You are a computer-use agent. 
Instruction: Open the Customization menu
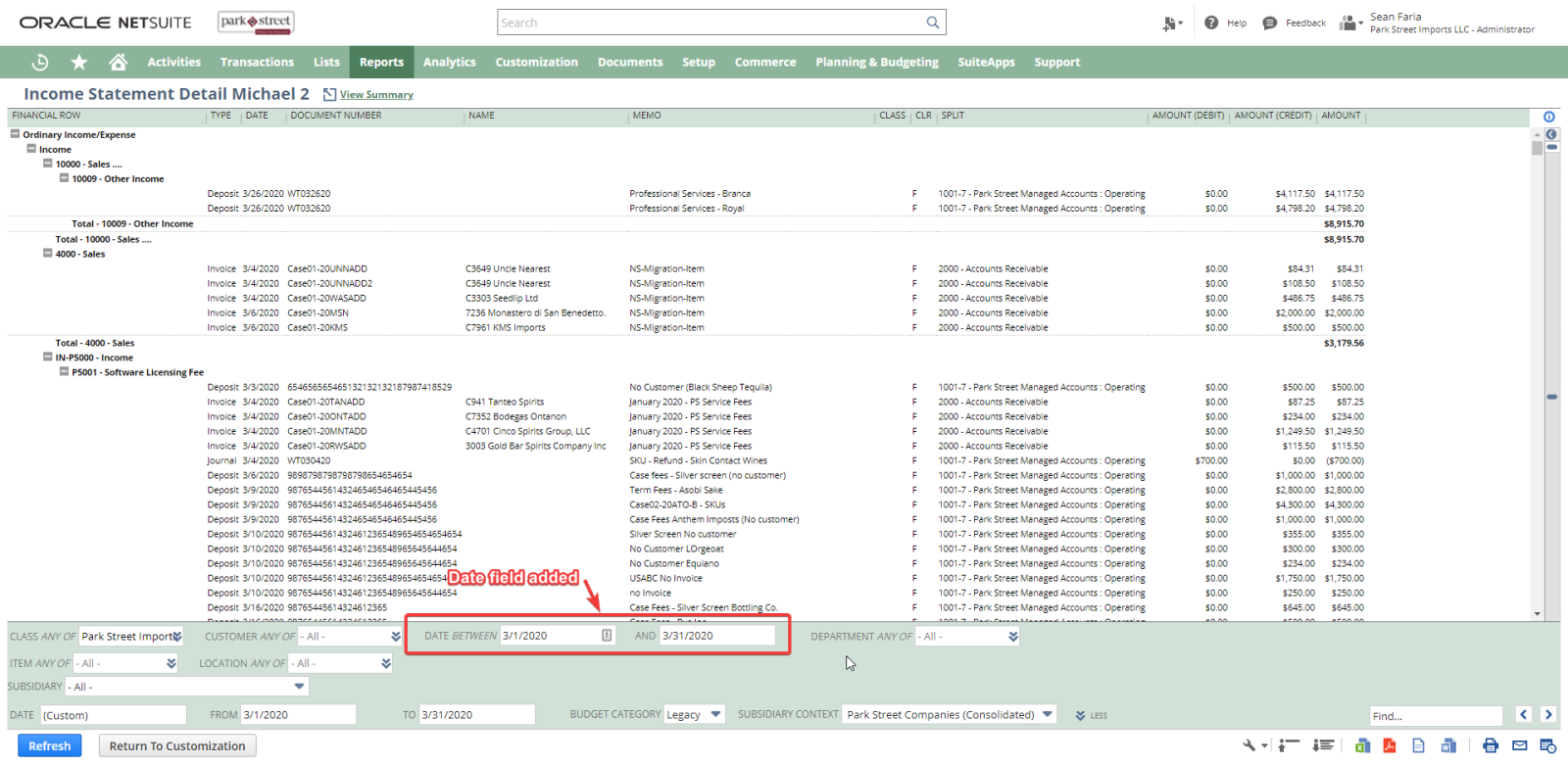[537, 62]
